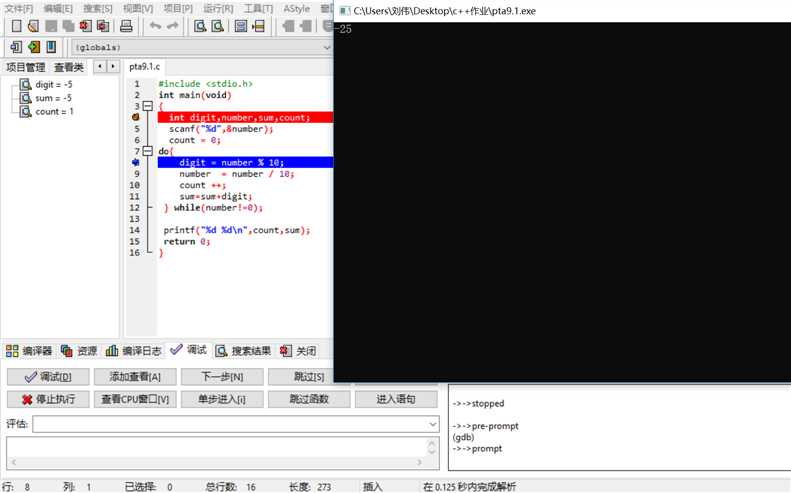Image resolution: width=791 pixels, height=493 pixels.
Task: Select the pta9.1.c editor tab
Action: [x=144, y=67]
